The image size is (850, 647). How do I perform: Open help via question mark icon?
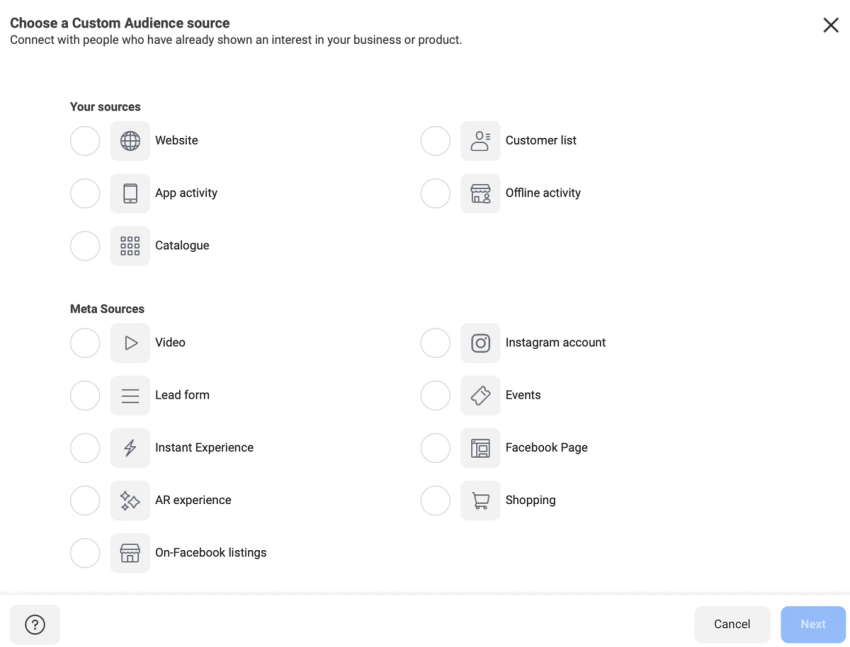pyautogui.click(x=35, y=625)
